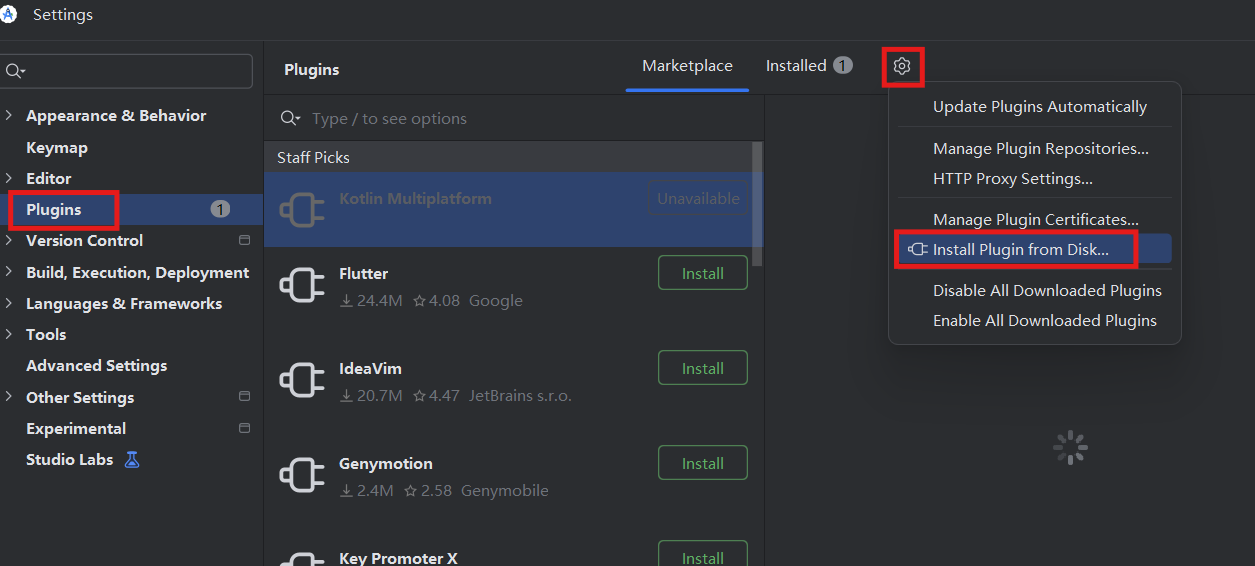Open the plugins gear settings icon
The height and width of the screenshot is (566, 1255).
pyautogui.click(x=902, y=66)
